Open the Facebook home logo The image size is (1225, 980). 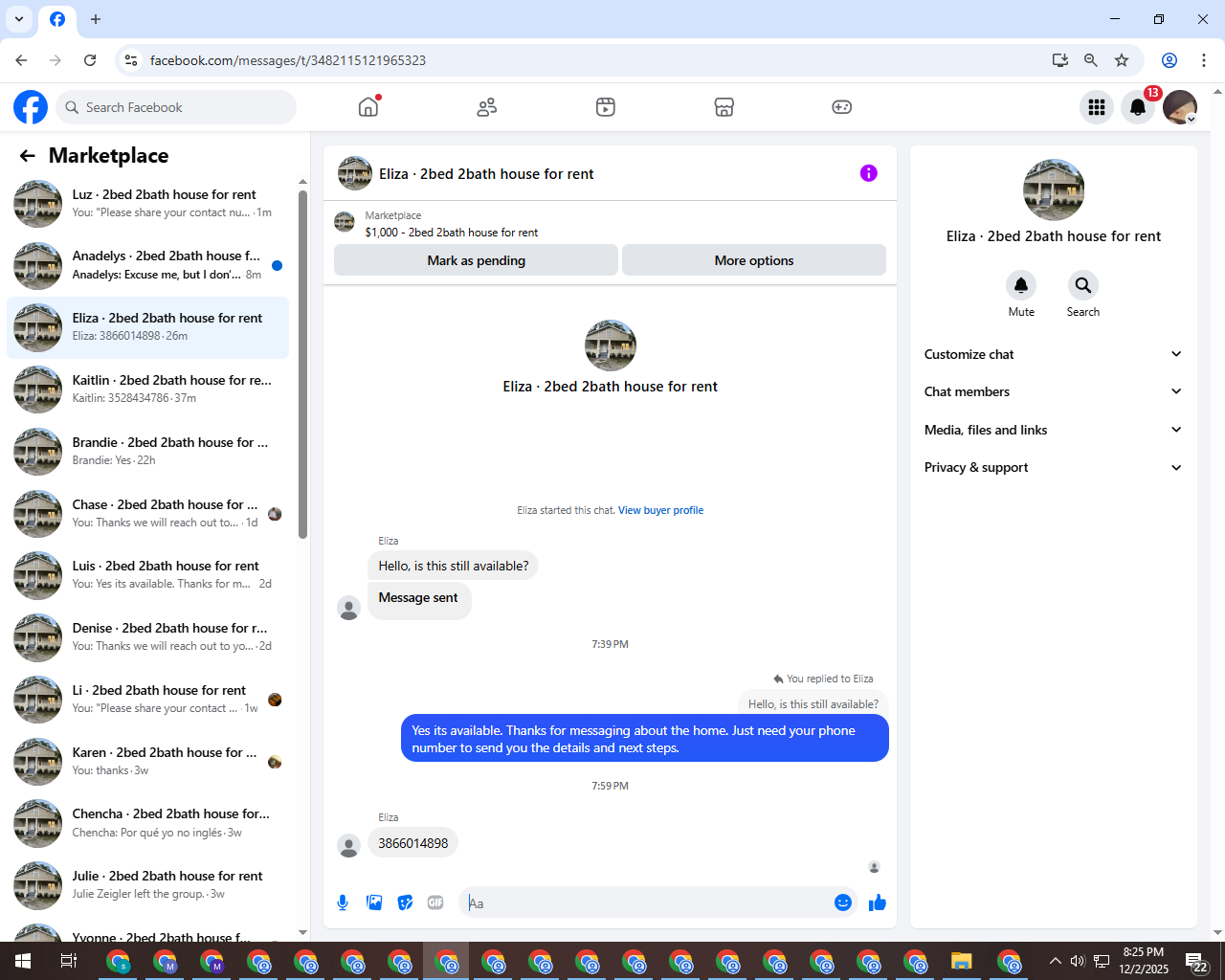coord(31,107)
